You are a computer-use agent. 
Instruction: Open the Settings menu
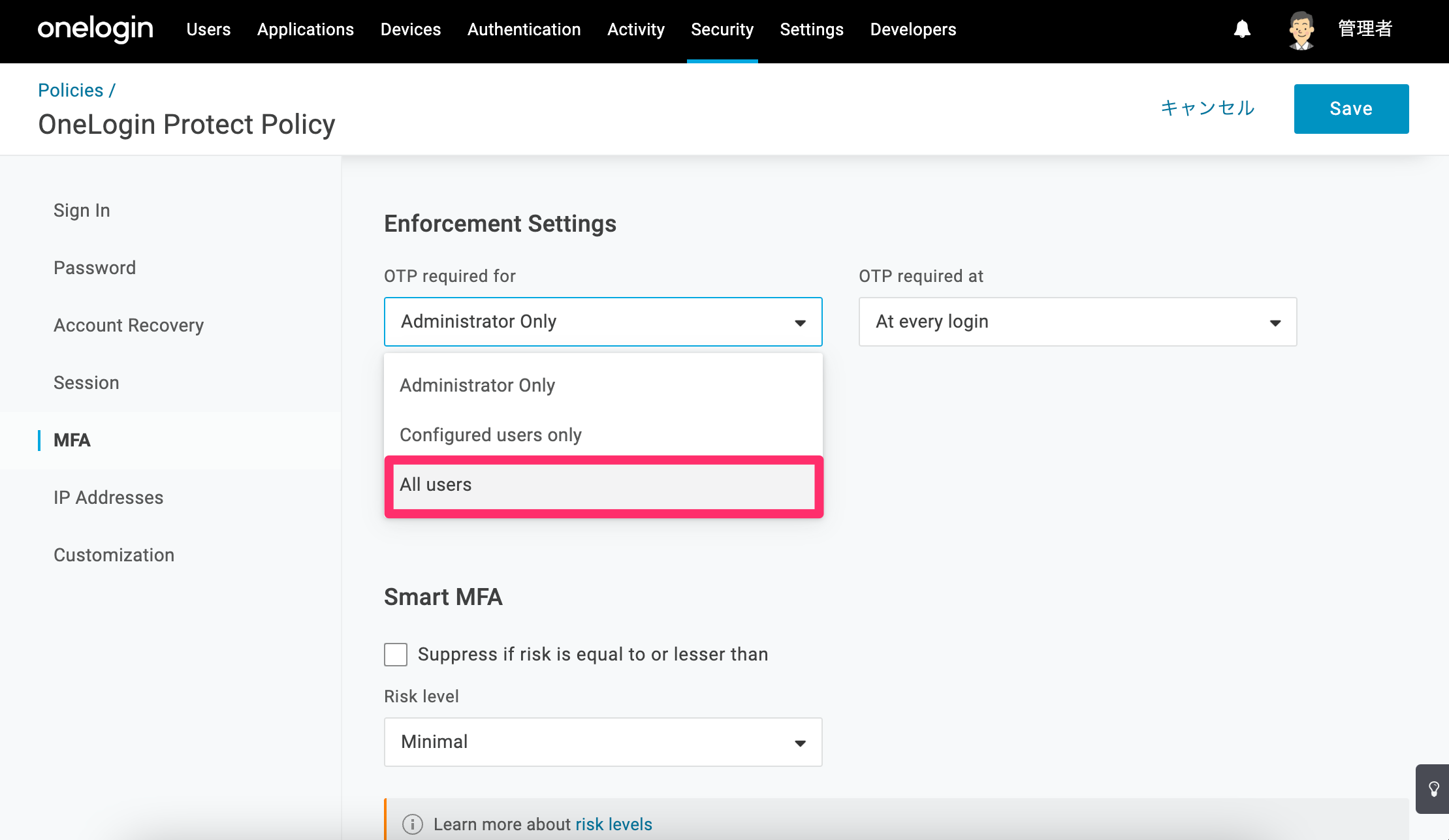pyautogui.click(x=812, y=29)
